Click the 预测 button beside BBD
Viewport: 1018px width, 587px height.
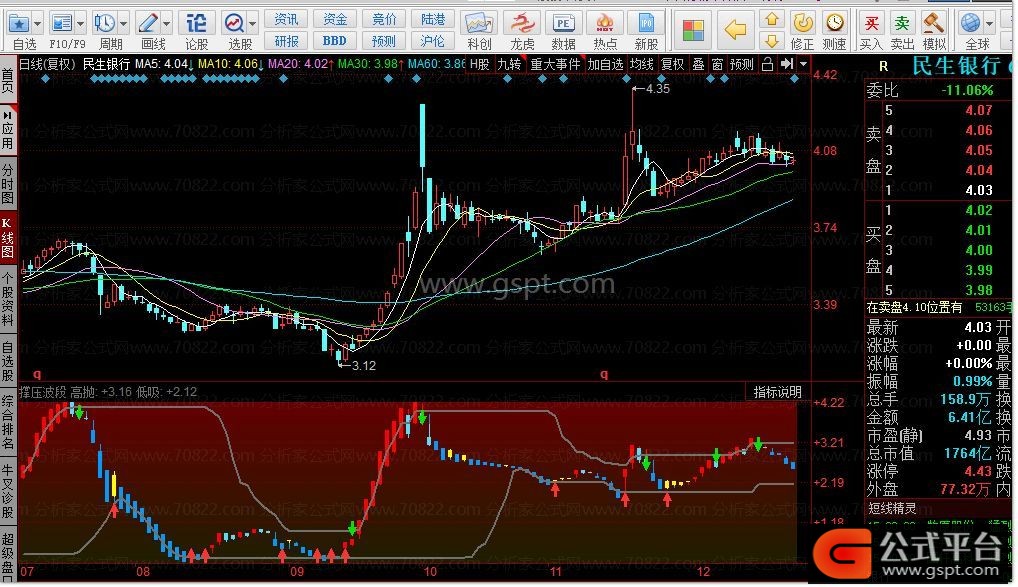pos(384,42)
